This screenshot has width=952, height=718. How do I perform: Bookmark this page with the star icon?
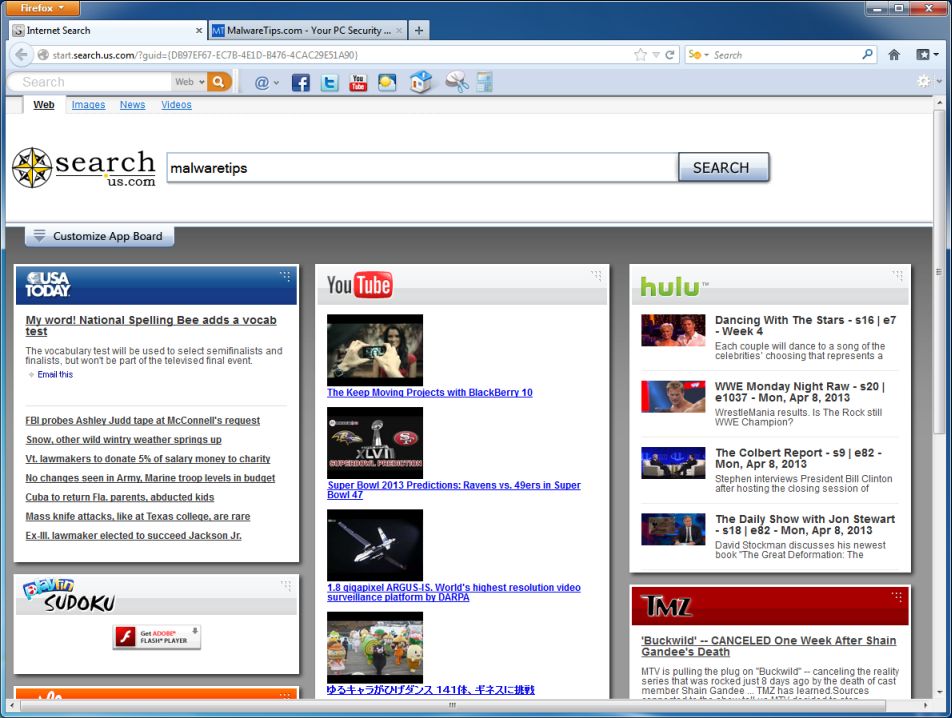point(641,55)
